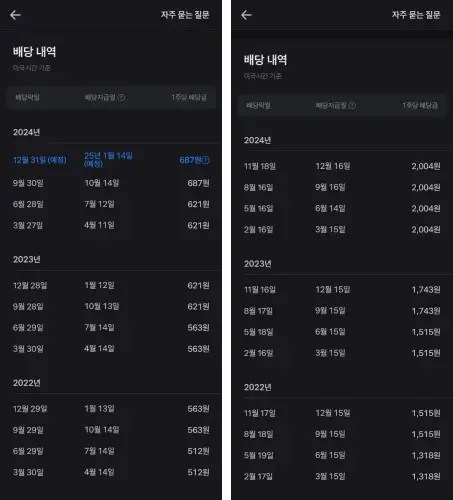This screenshot has height=500, width=453.
Task: Tap left 2022년 year heading
Action: (x=26, y=383)
